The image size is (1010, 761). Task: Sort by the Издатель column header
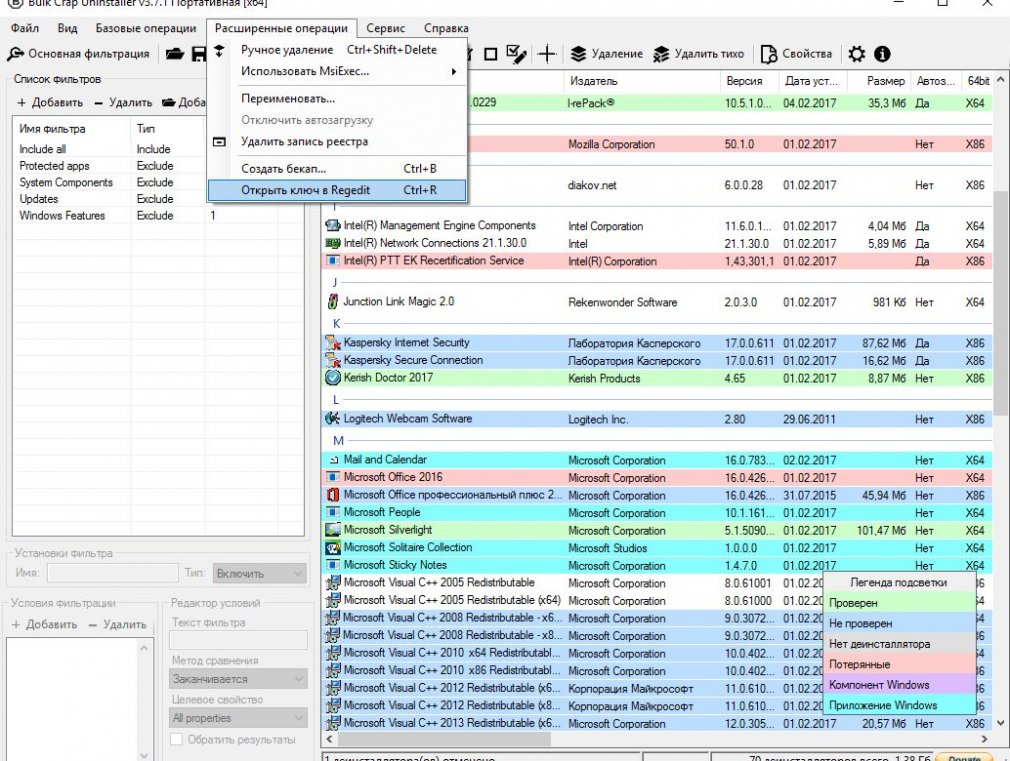(x=642, y=81)
